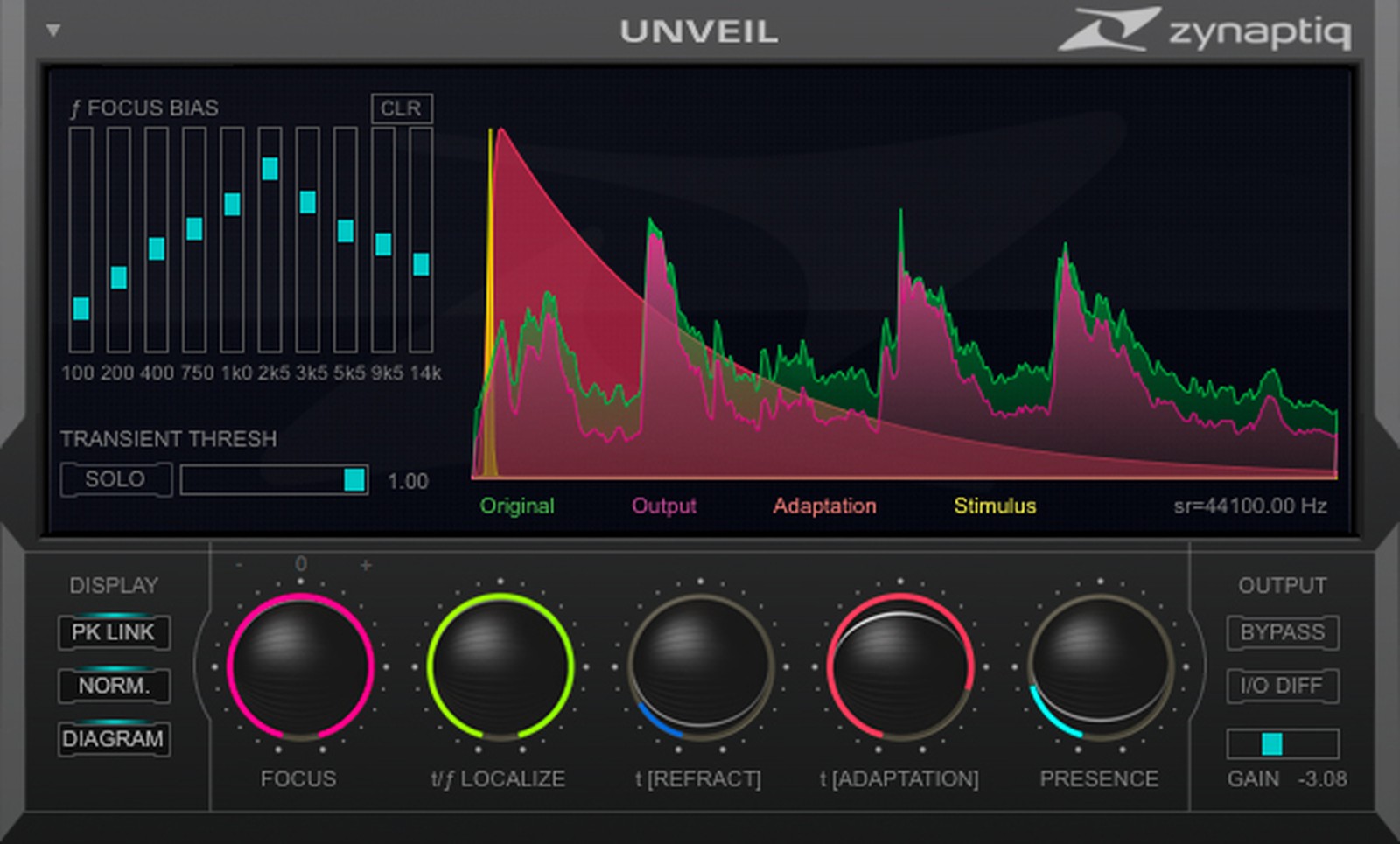Click the gain value -3.08
Viewport: 1400px width, 844px height.
[x=1322, y=778]
